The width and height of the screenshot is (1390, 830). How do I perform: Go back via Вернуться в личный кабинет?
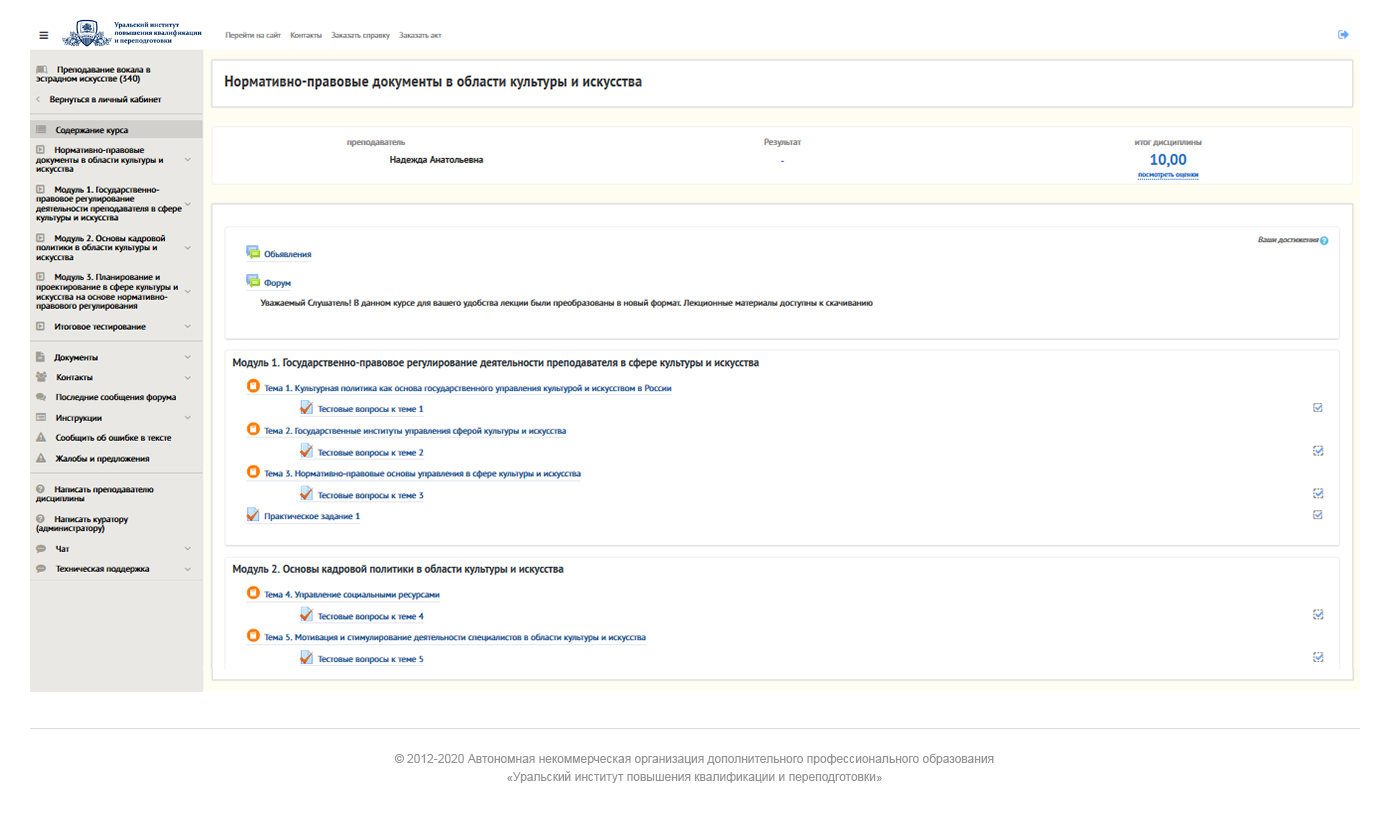pyautogui.click(x=104, y=100)
